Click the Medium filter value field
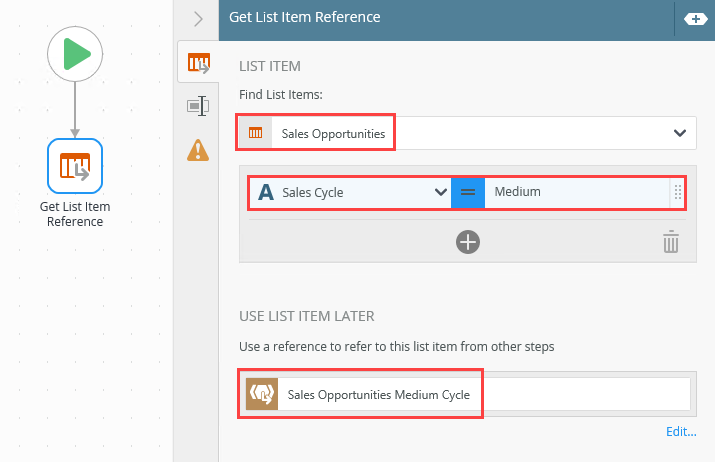 [575, 192]
